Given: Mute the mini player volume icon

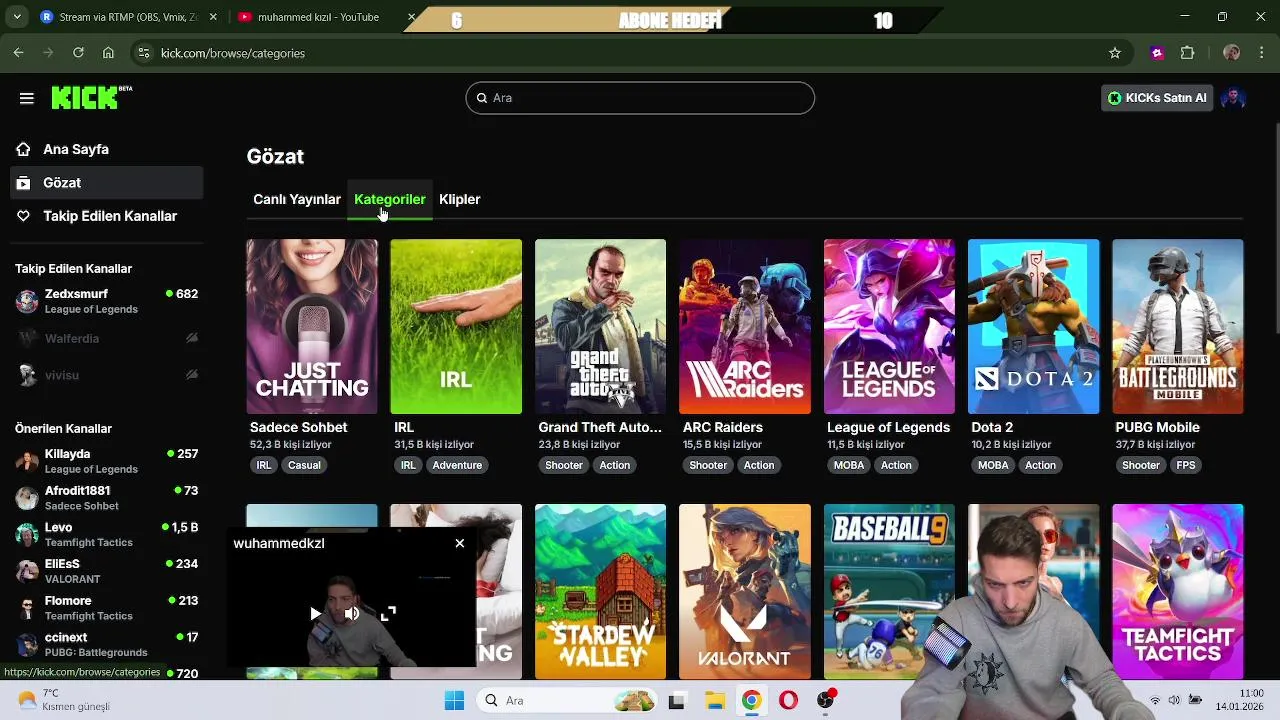Looking at the screenshot, I should coord(352,614).
